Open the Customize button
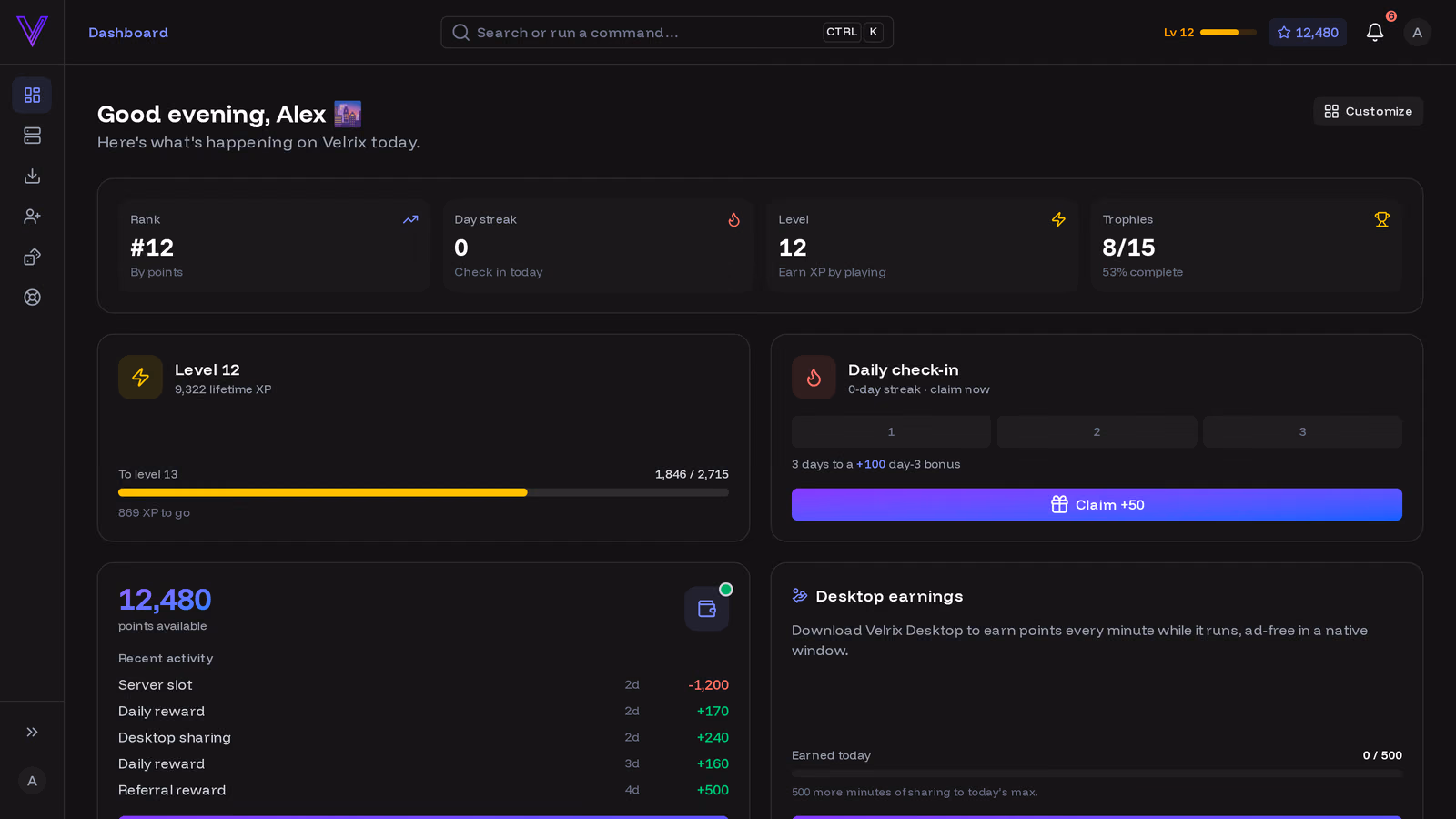Viewport: 1456px width, 819px height. pyautogui.click(x=1368, y=111)
